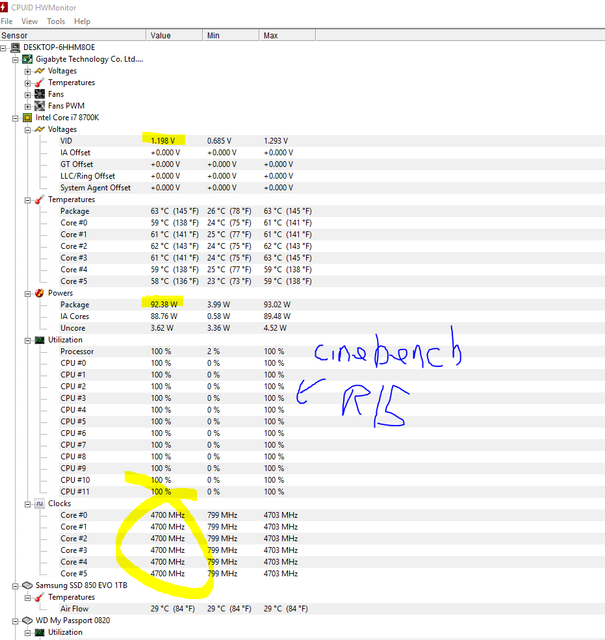
Task: Collapse the WD My Passport 0820 node
Action: [x=16, y=621]
